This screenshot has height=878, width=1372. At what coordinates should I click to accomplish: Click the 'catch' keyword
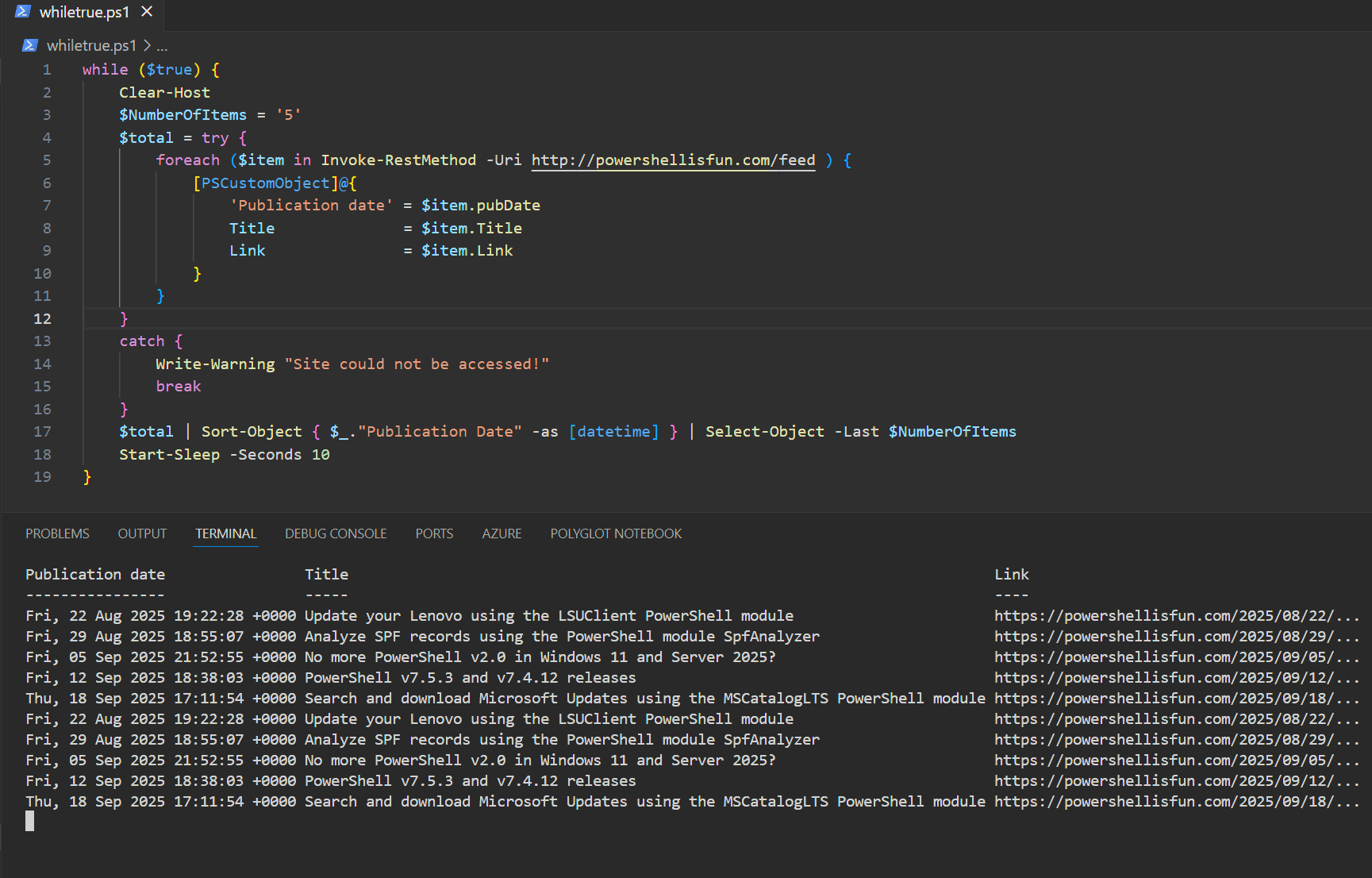[142, 341]
